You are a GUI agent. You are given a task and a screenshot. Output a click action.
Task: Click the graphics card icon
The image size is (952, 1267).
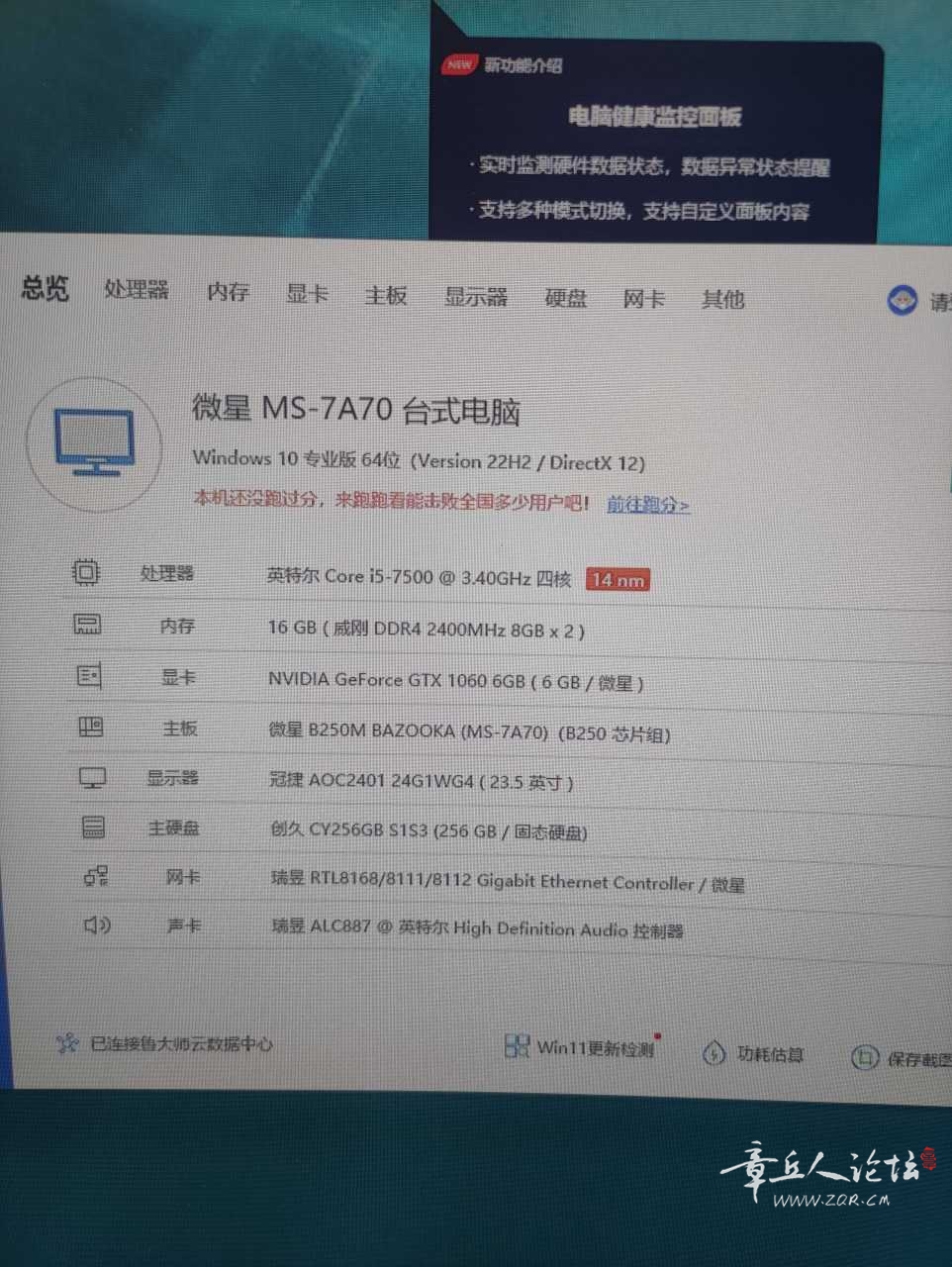[89, 676]
